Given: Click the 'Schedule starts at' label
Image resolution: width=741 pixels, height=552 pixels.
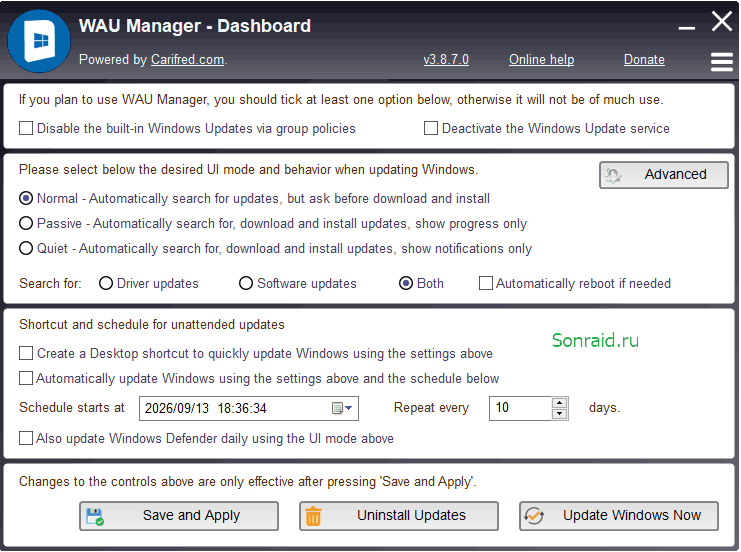Looking at the screenshot, I should point(72,408).
